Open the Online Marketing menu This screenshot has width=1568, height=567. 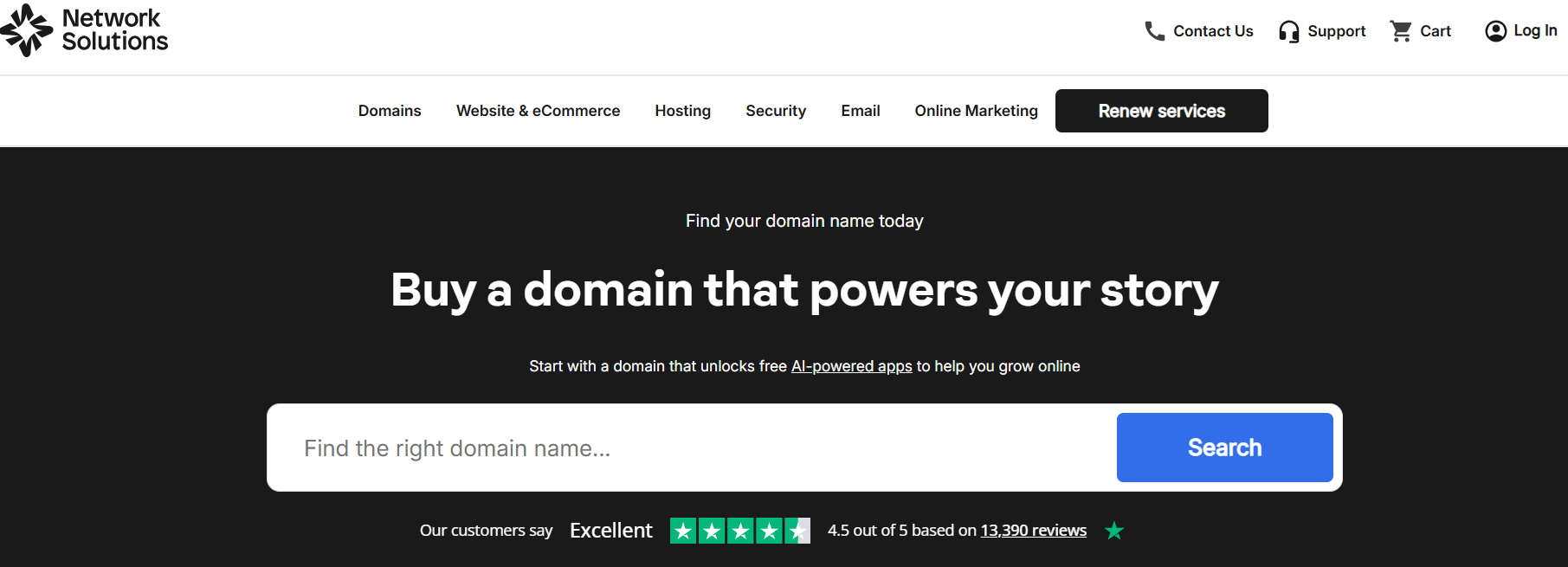[x=976, y=111]
